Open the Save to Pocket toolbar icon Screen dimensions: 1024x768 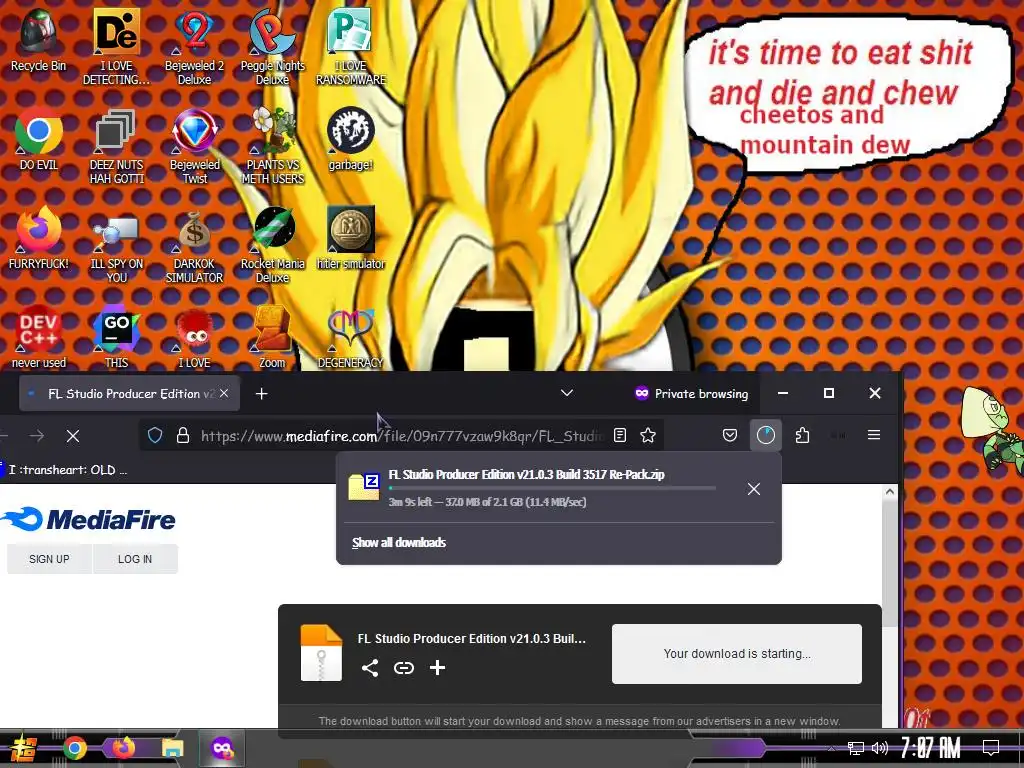[x=730, y=435]
